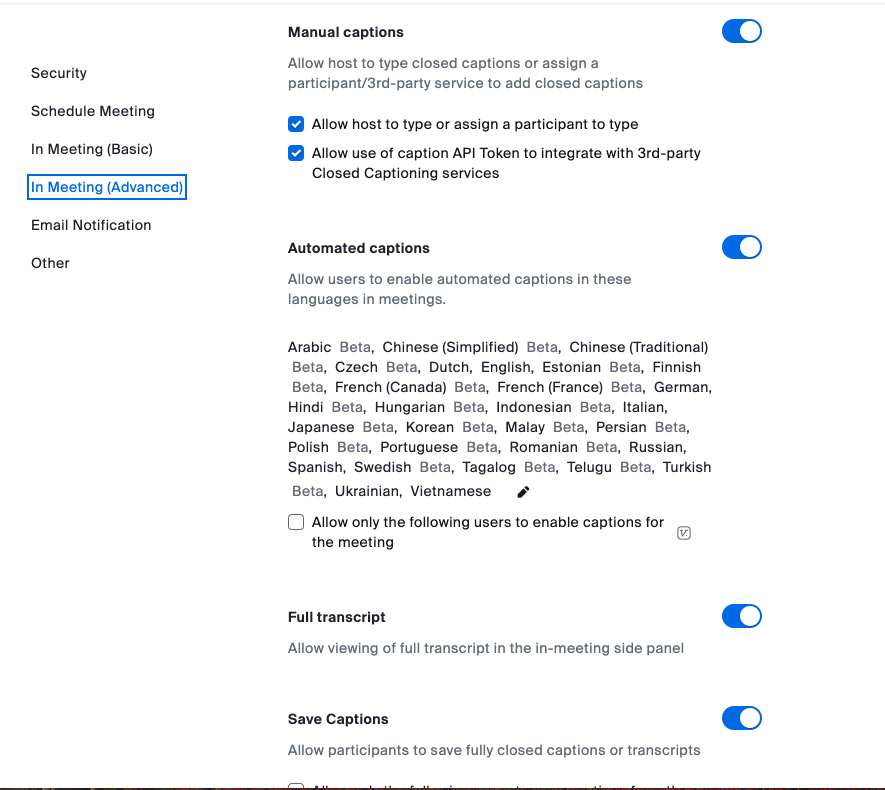Click the Beta tag next to Arabic
The image size is (885, 790).
click(x=355, y=347)
